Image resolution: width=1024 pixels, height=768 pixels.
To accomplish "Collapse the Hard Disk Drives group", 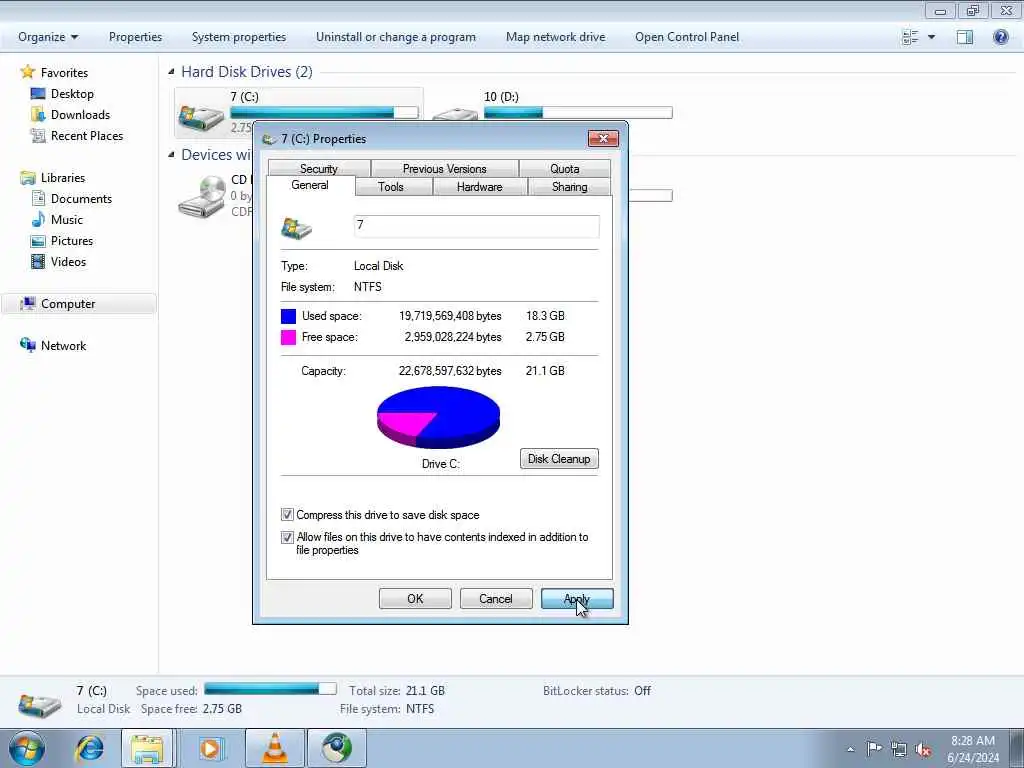I will pos(171,72).
